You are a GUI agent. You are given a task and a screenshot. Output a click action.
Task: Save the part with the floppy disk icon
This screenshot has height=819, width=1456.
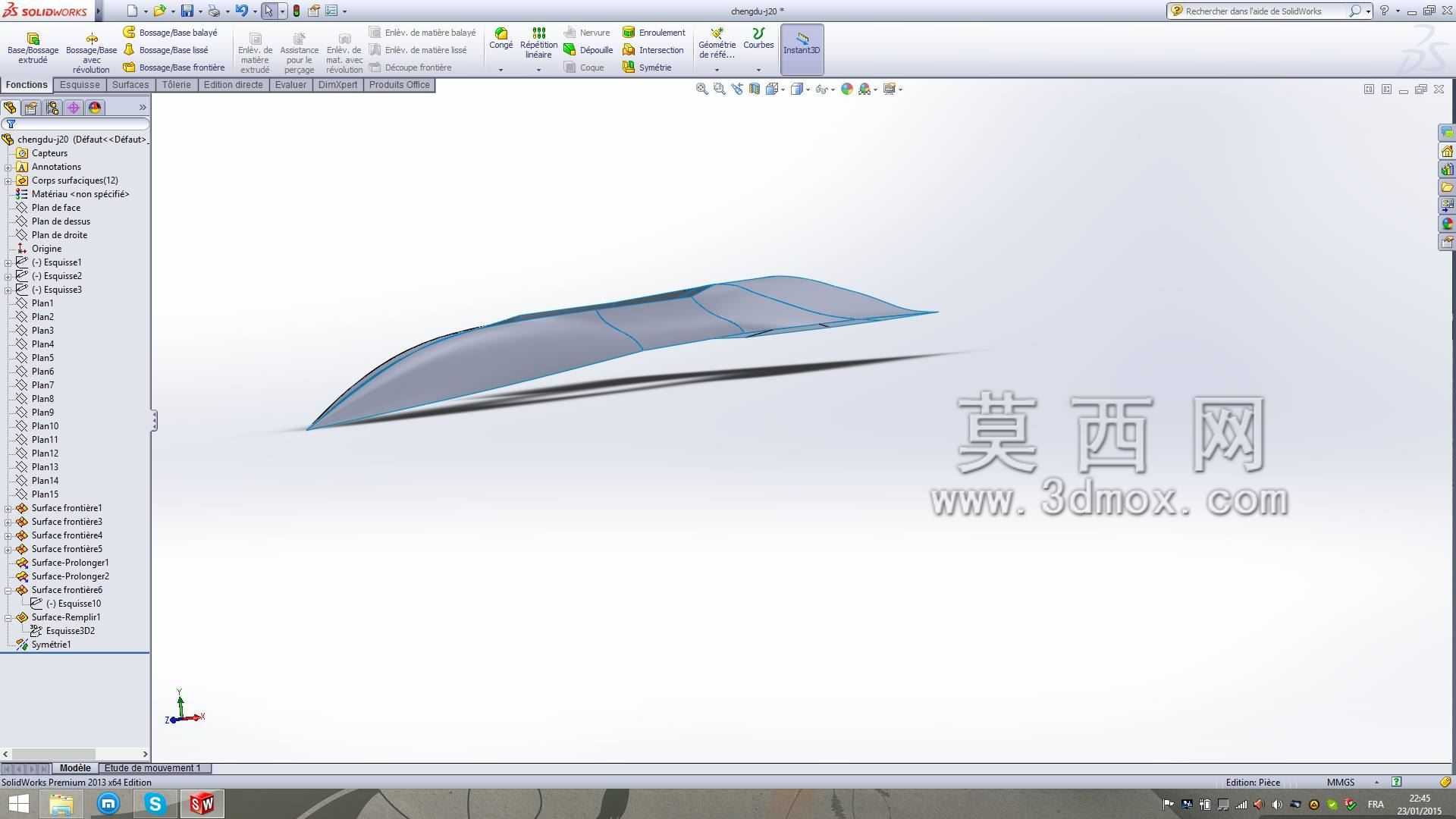click(x=187, y=11)
